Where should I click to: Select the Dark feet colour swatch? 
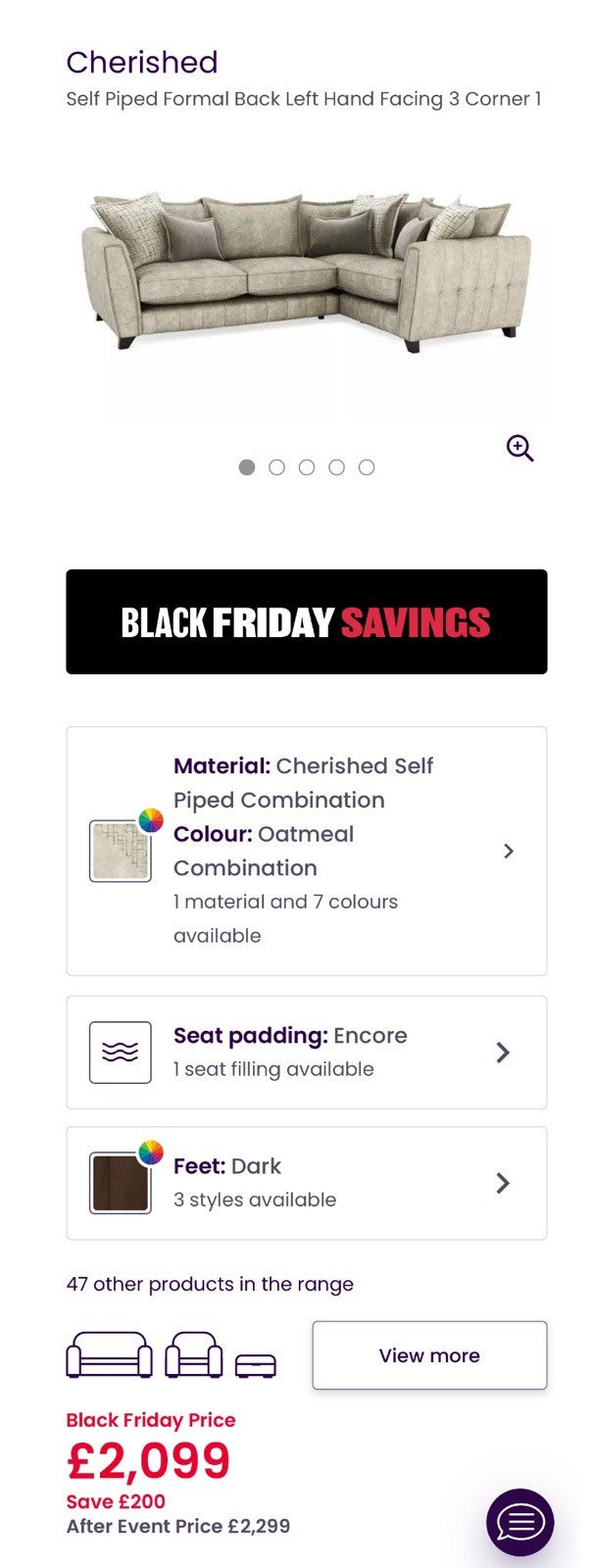pos(120,1184)
